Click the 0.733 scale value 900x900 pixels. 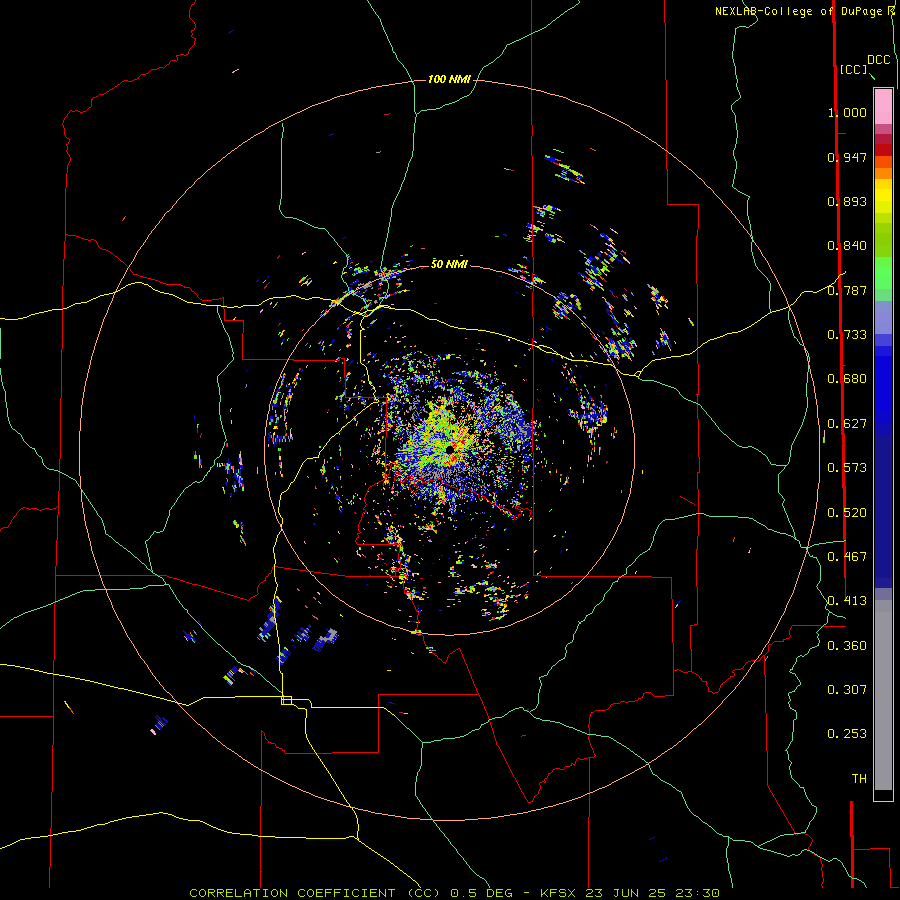tap(847, 335)
